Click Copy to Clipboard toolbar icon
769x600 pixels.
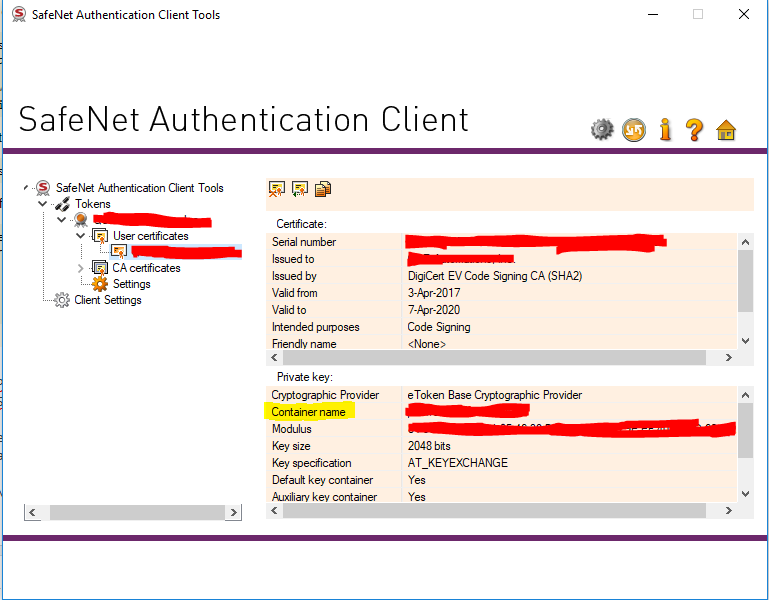click(323, 189)
